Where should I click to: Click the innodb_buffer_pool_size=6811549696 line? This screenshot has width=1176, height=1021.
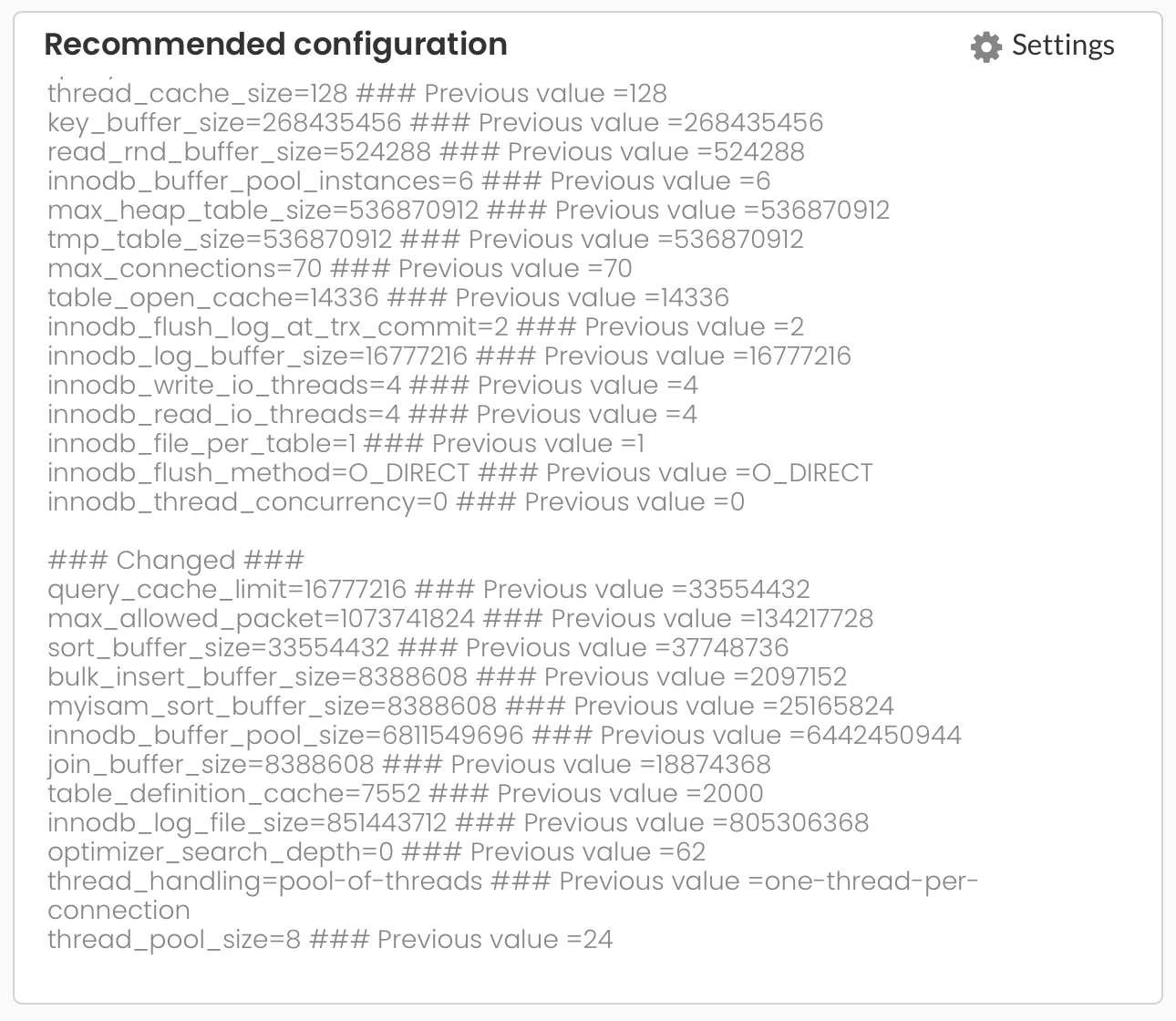click(x=505, y=736)
